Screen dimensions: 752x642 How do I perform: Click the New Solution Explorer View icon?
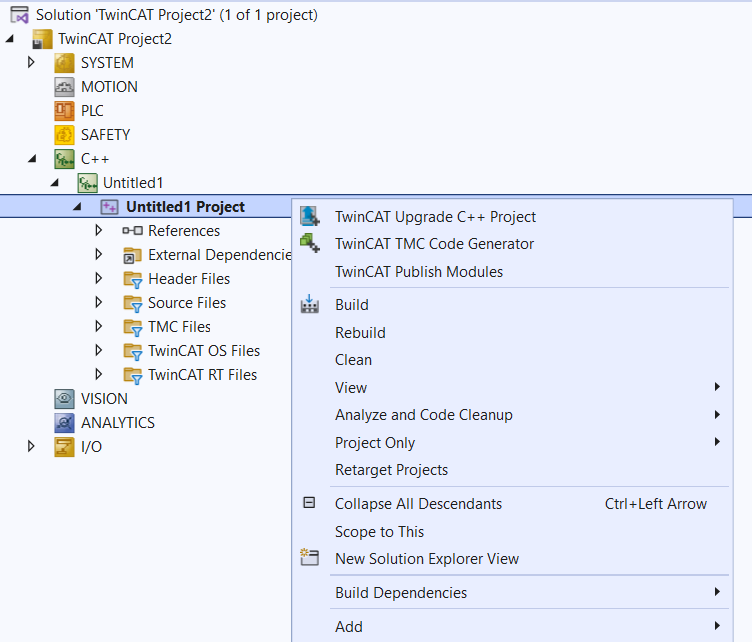[x=309, y=557]
